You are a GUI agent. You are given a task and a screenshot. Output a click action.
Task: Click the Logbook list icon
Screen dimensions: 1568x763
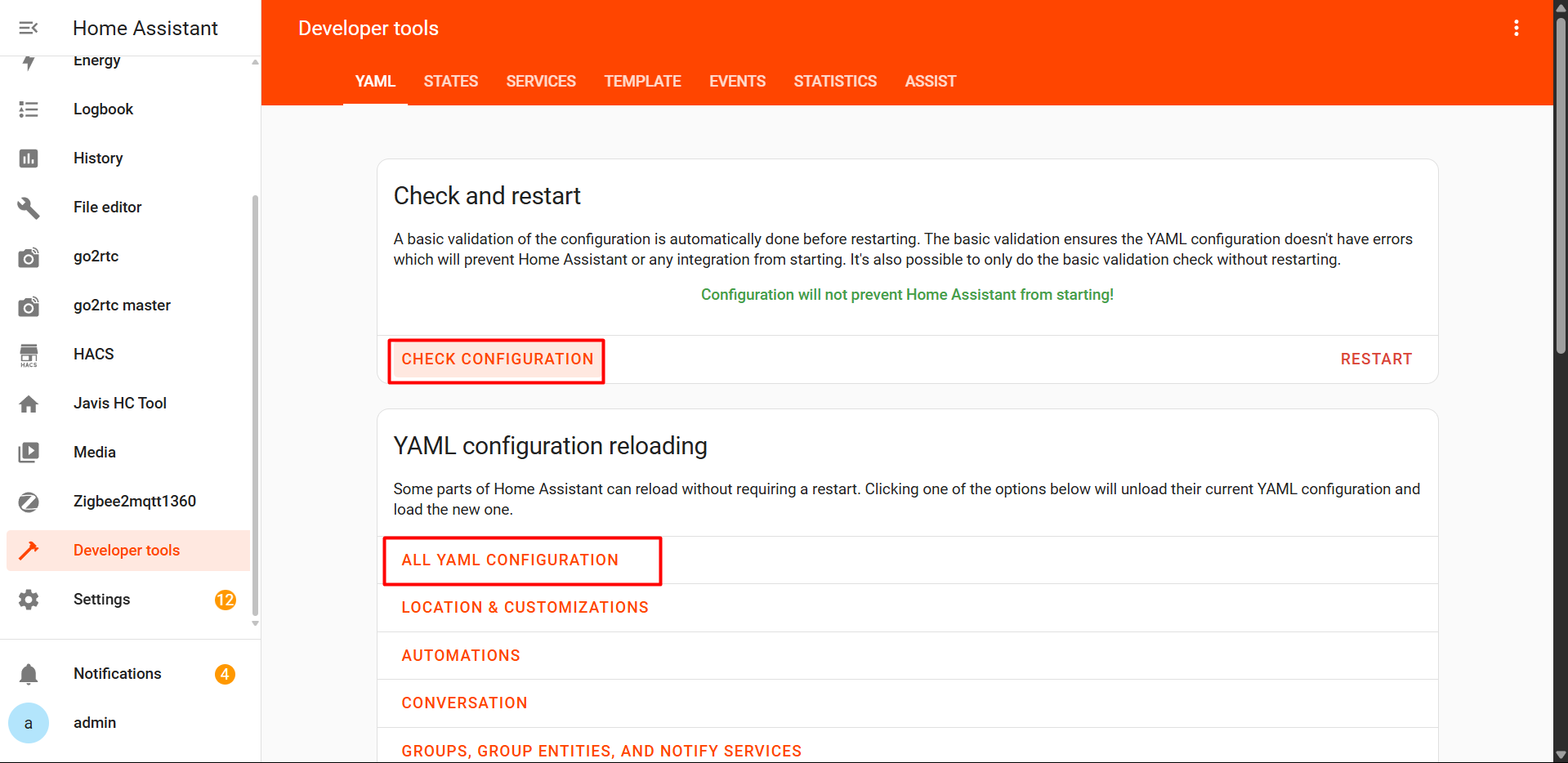(x=29, y=109)
